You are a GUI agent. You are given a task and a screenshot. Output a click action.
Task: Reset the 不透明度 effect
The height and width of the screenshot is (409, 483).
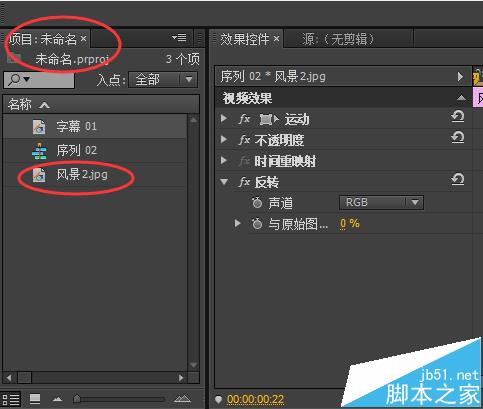click(458, 137)
